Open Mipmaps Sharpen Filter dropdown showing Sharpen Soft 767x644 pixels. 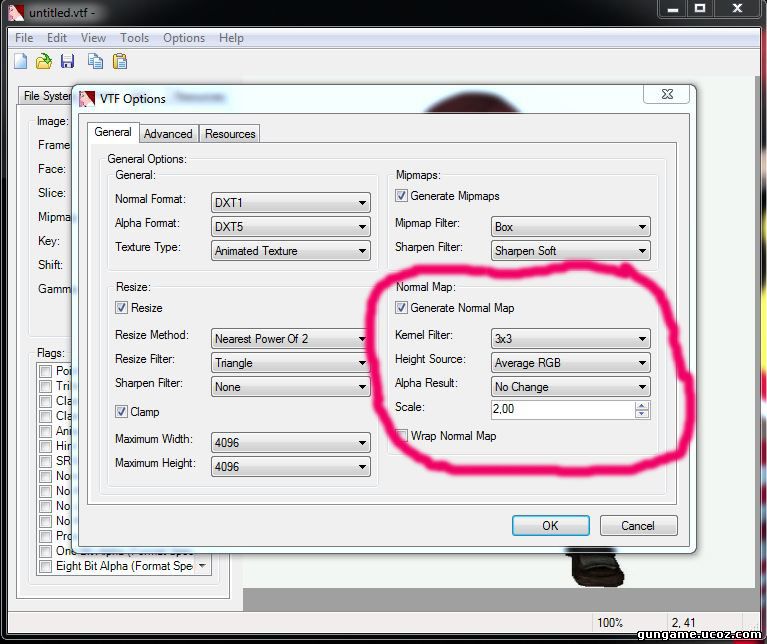coord(570,250)
